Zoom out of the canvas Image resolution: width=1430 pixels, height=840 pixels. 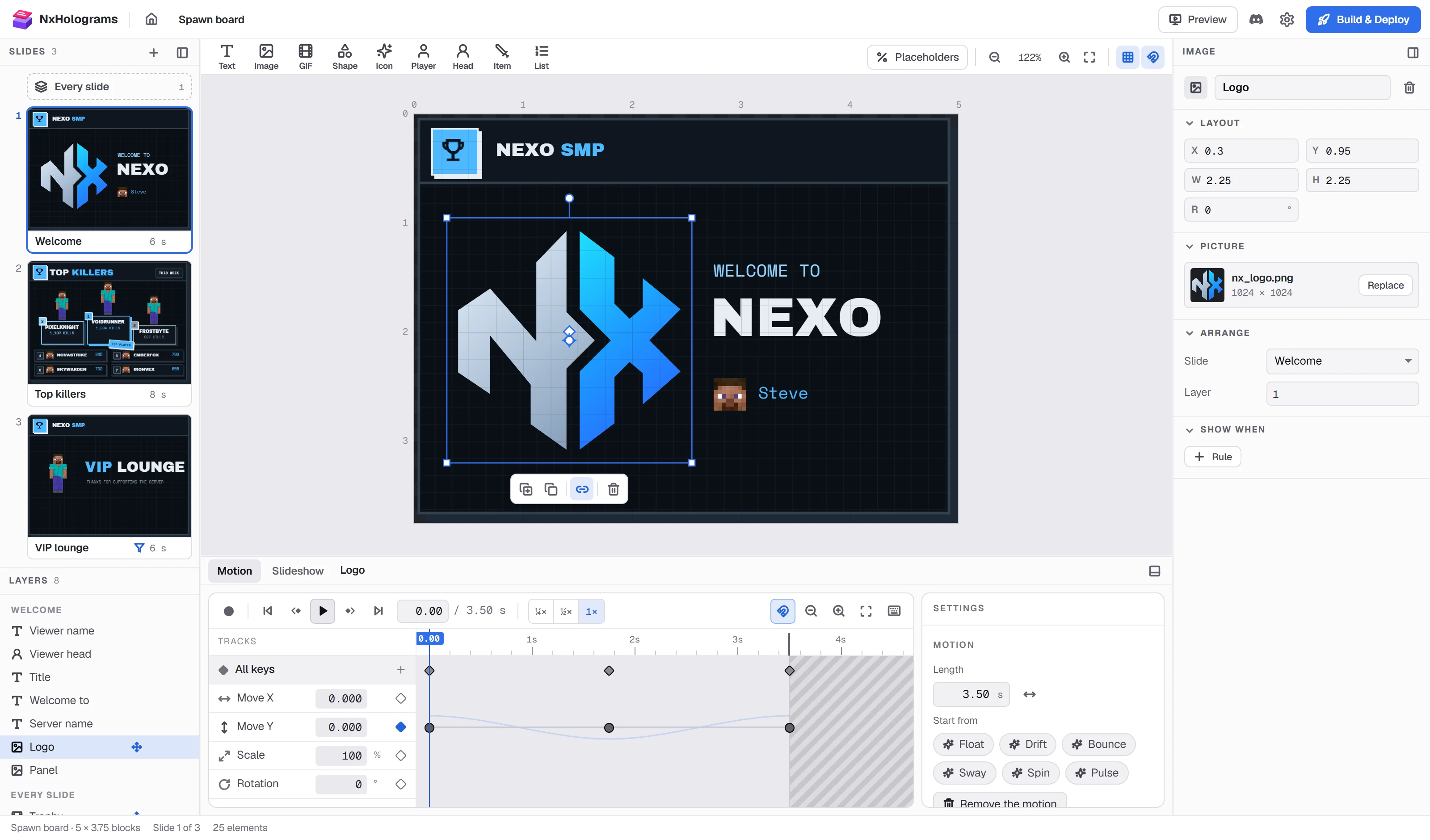(x=994, y=57)
